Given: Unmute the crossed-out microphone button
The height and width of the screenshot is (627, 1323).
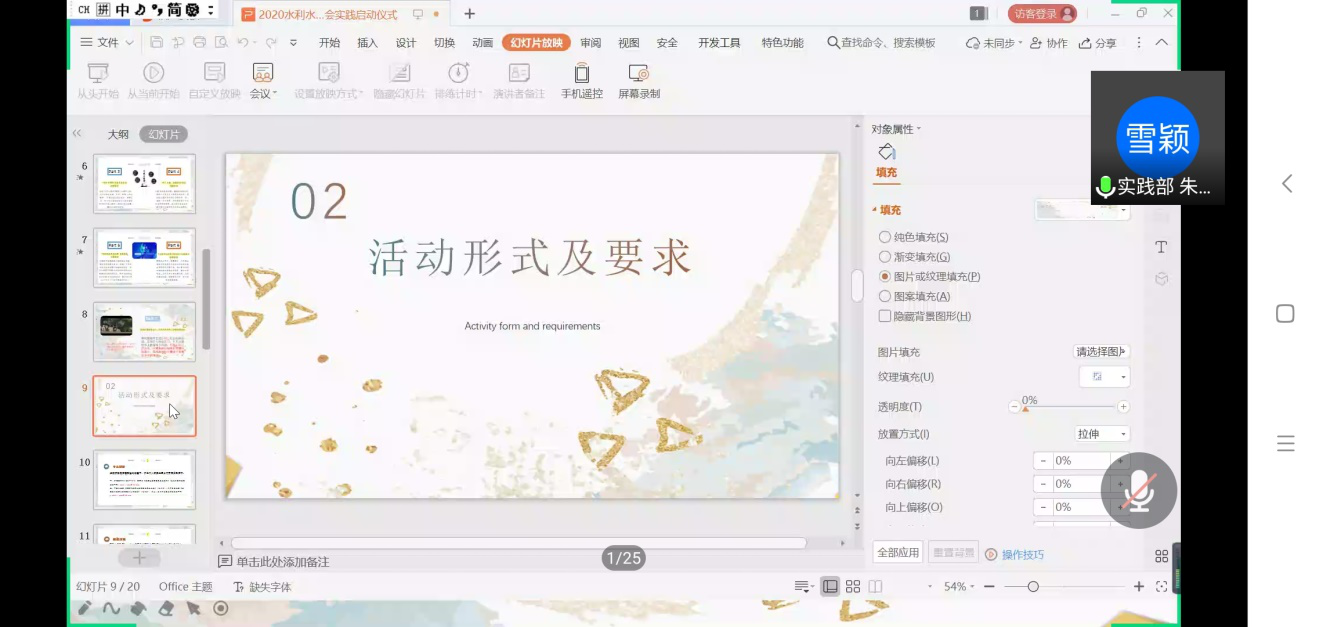Looking at the screenshot, I should tap(1138, 491).
